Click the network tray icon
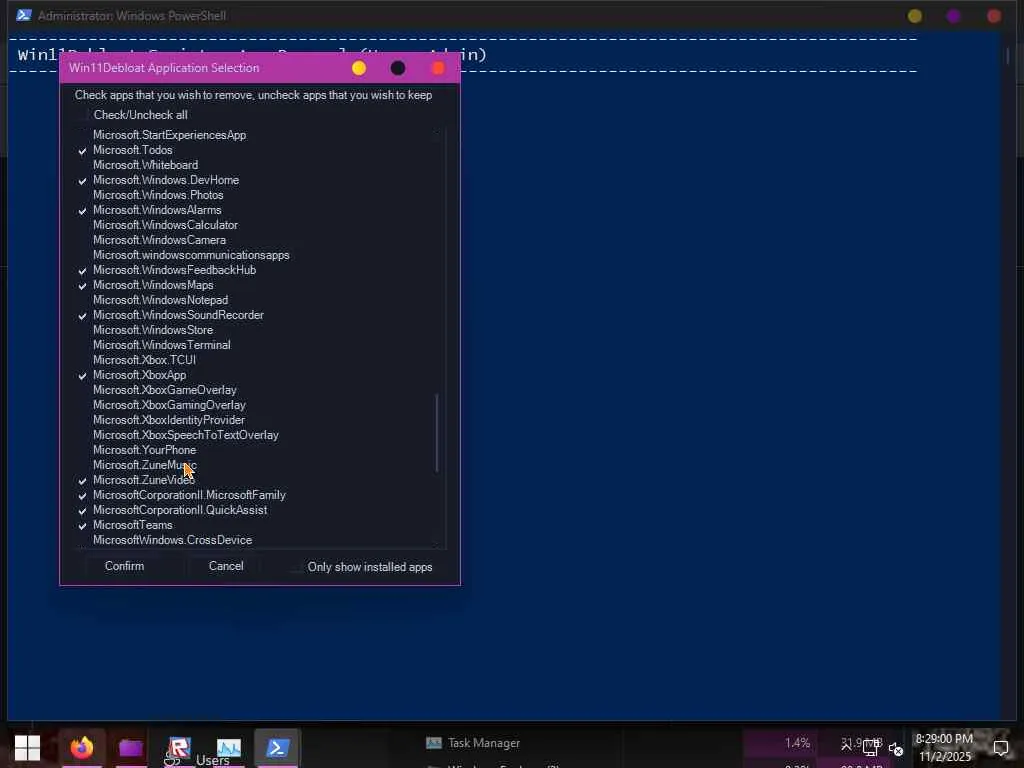Viewport: 1024px width, 768px height. click(871, 748)
